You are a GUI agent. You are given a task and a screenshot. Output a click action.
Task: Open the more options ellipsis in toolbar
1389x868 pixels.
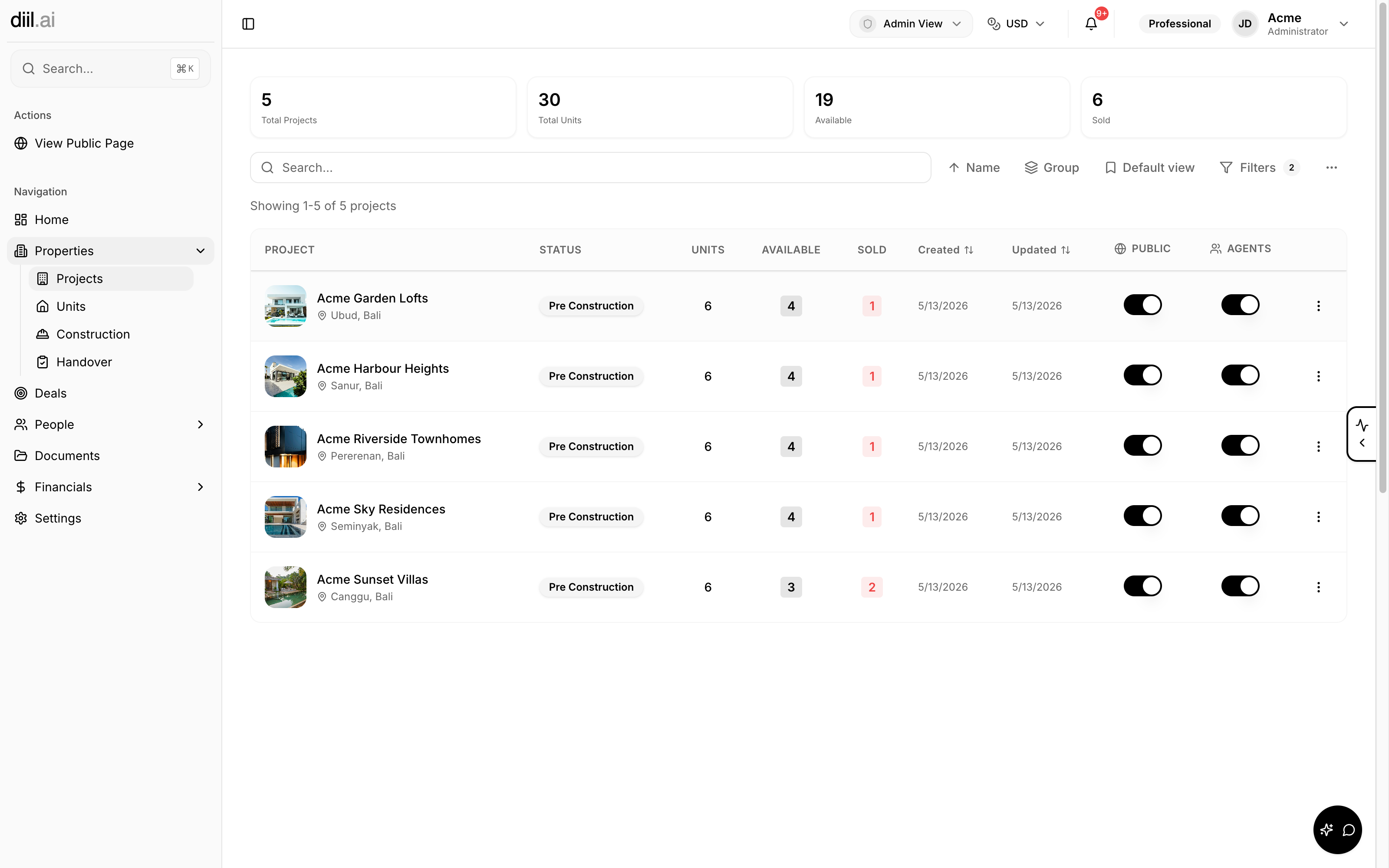click(x=1332, y=168)
